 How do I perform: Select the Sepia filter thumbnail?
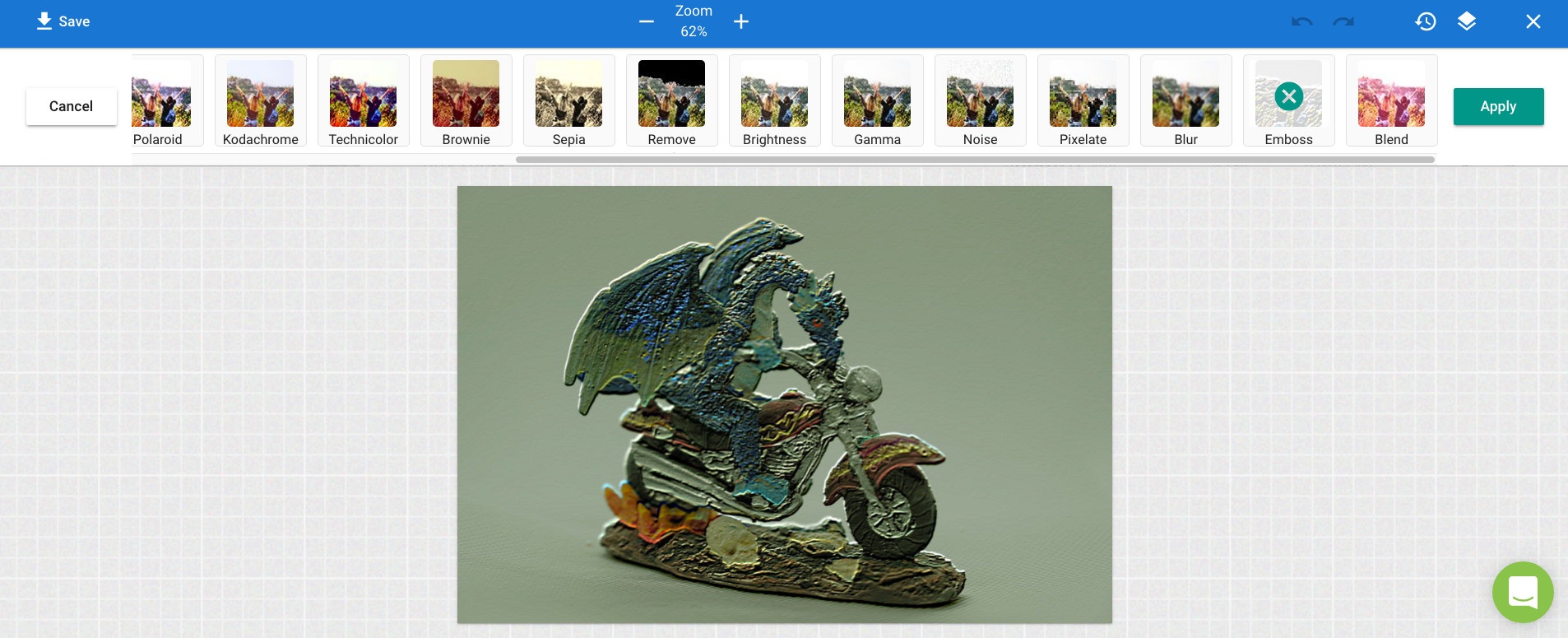(x=568, y=100)
